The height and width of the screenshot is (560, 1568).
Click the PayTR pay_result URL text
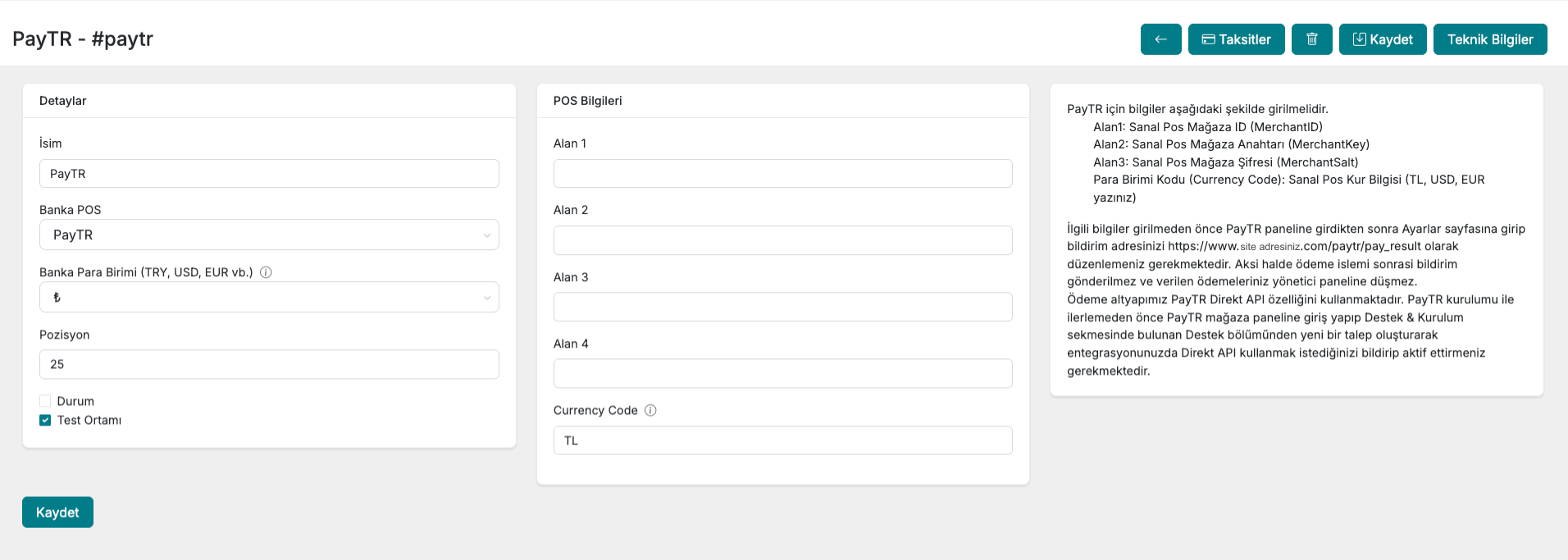click(1312, 246)
